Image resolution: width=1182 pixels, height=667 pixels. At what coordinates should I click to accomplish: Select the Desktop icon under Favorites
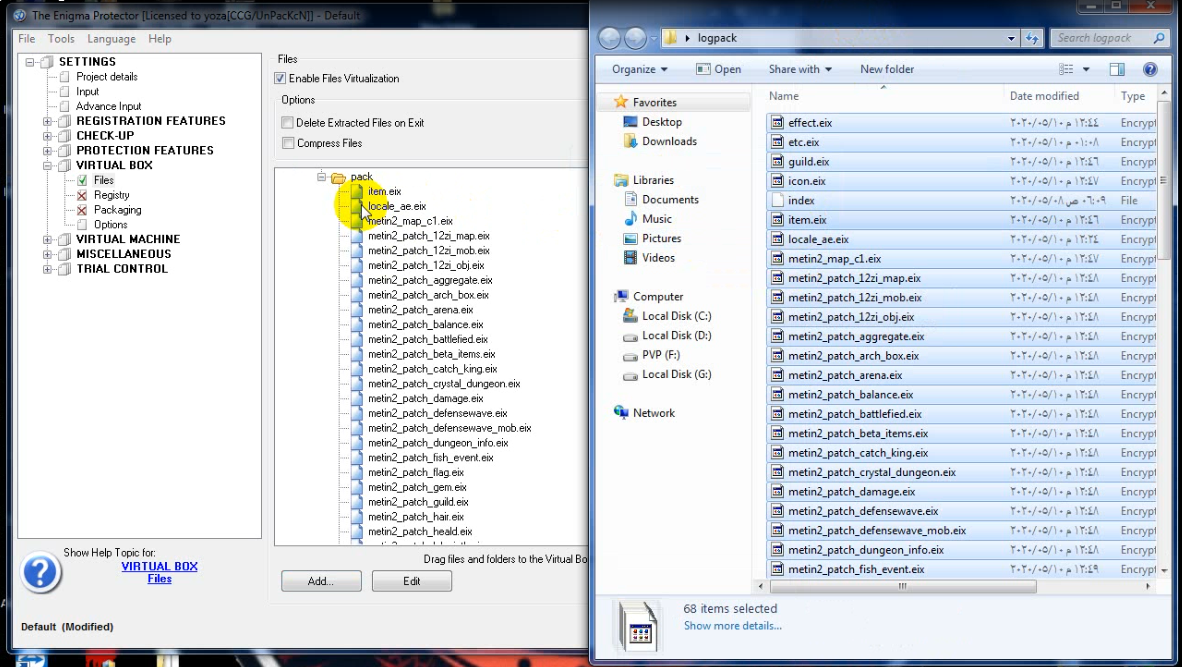click(630, 122)
